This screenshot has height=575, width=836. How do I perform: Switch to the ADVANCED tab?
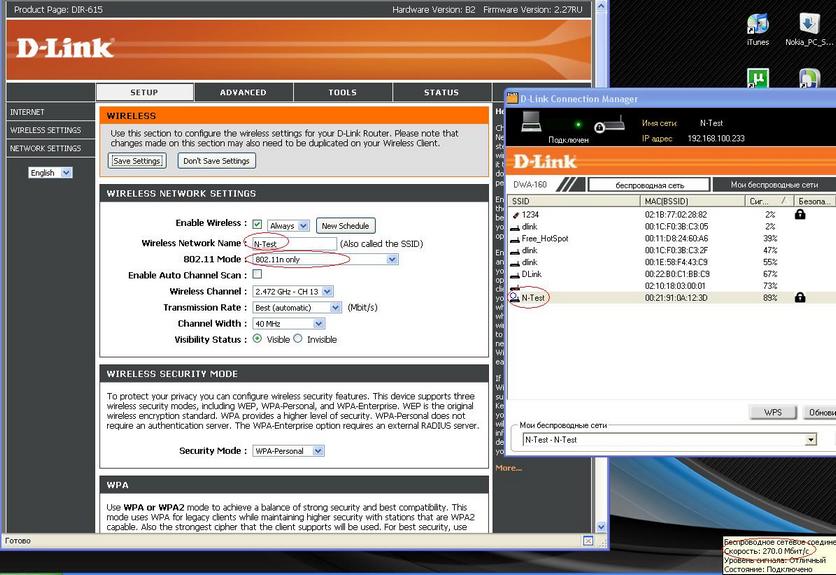pos(243,92)
